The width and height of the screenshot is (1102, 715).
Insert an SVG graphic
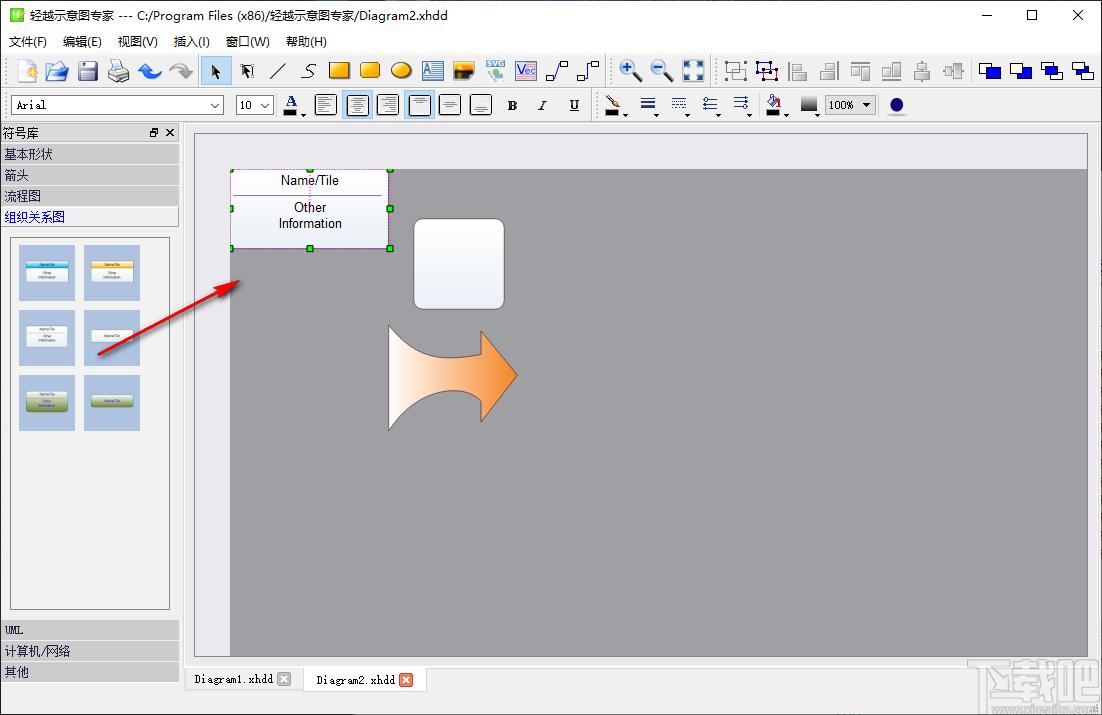point(495,71)
